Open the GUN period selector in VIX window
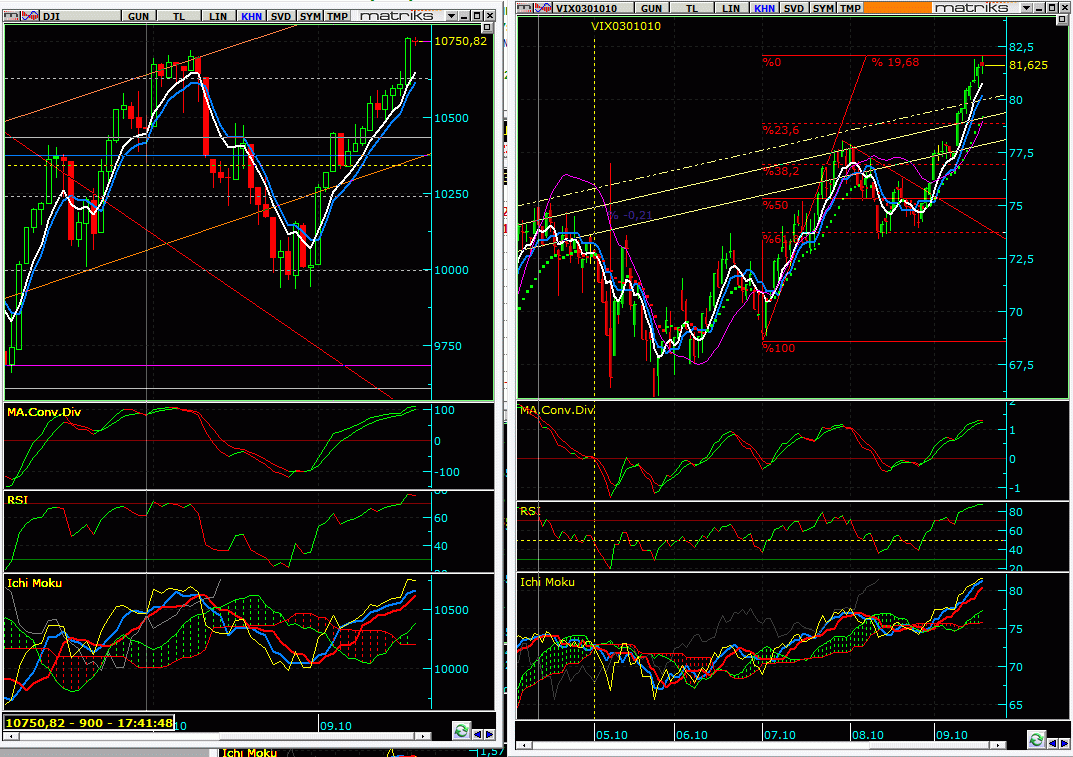Viewport: 1073px width, 757px height. click(652, 8)
